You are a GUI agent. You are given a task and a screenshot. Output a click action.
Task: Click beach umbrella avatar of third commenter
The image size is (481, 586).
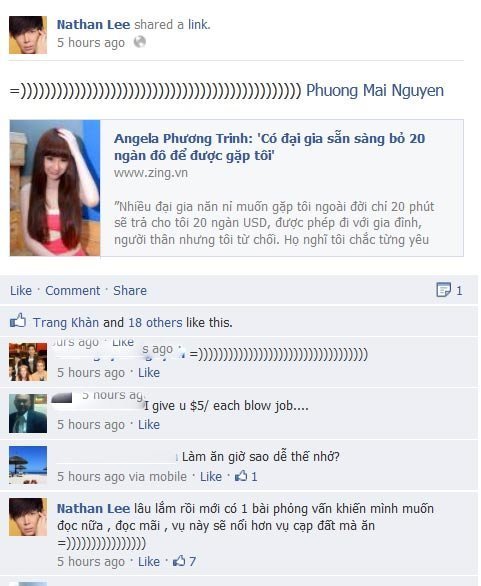pos(28,465)
